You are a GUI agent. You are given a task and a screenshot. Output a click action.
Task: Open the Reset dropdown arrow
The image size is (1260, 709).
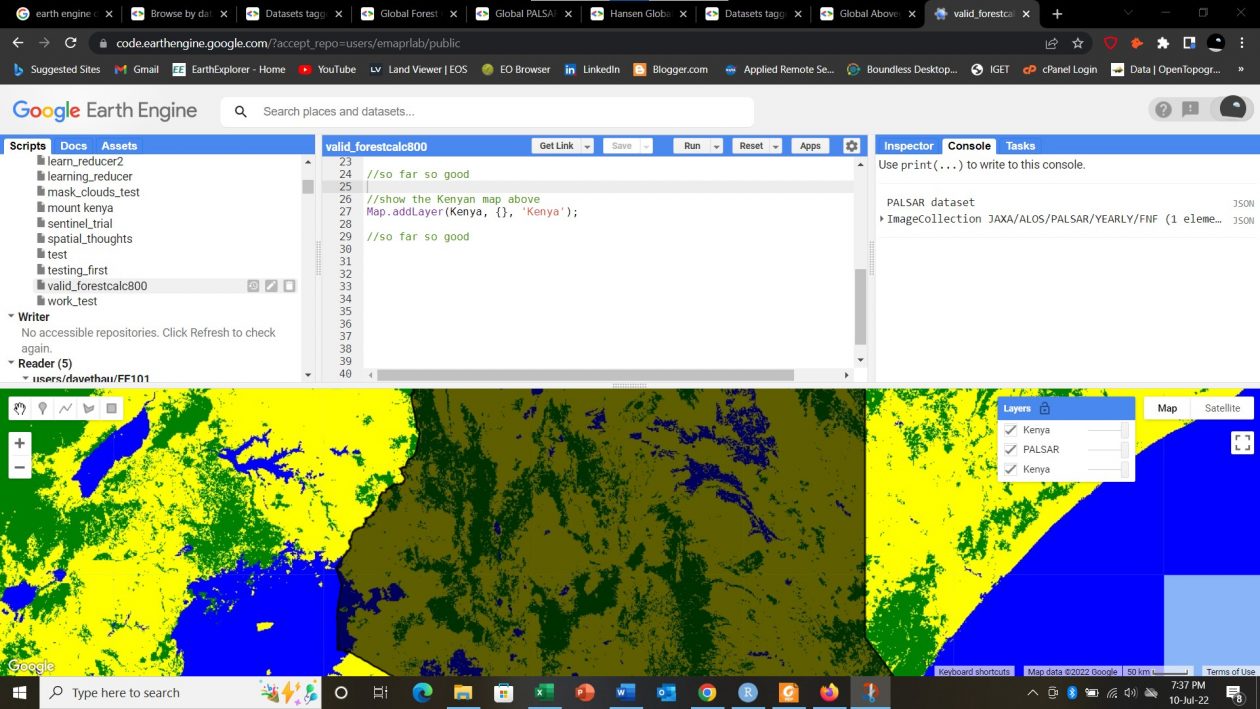777,146
